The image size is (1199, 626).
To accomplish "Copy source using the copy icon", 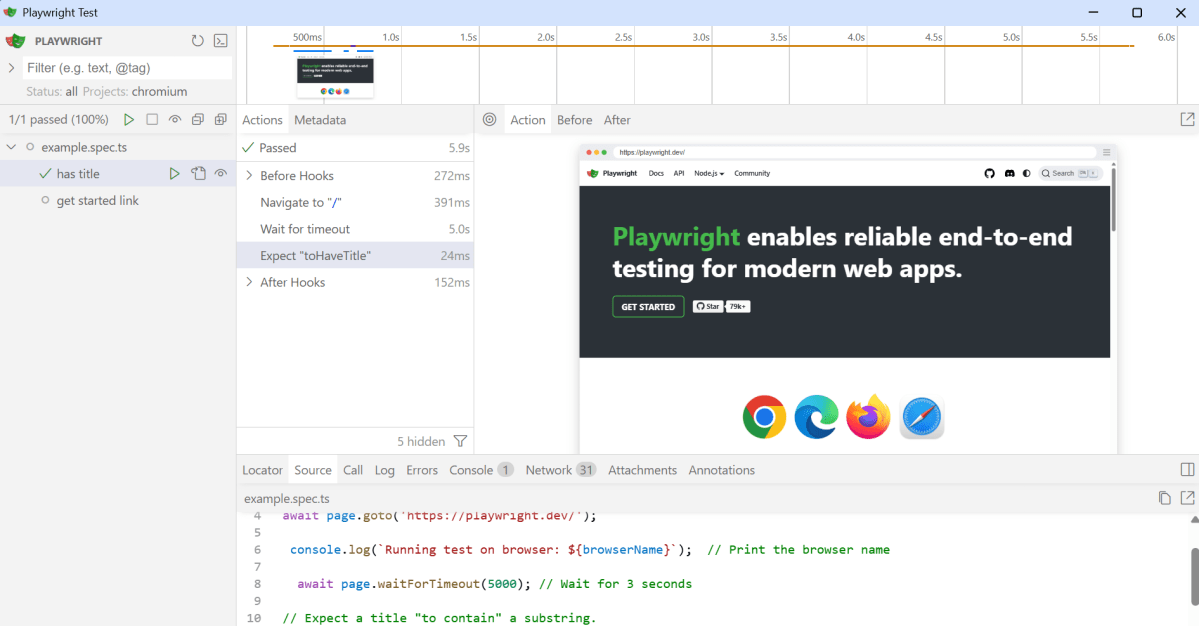I will tap(1164, 498).
